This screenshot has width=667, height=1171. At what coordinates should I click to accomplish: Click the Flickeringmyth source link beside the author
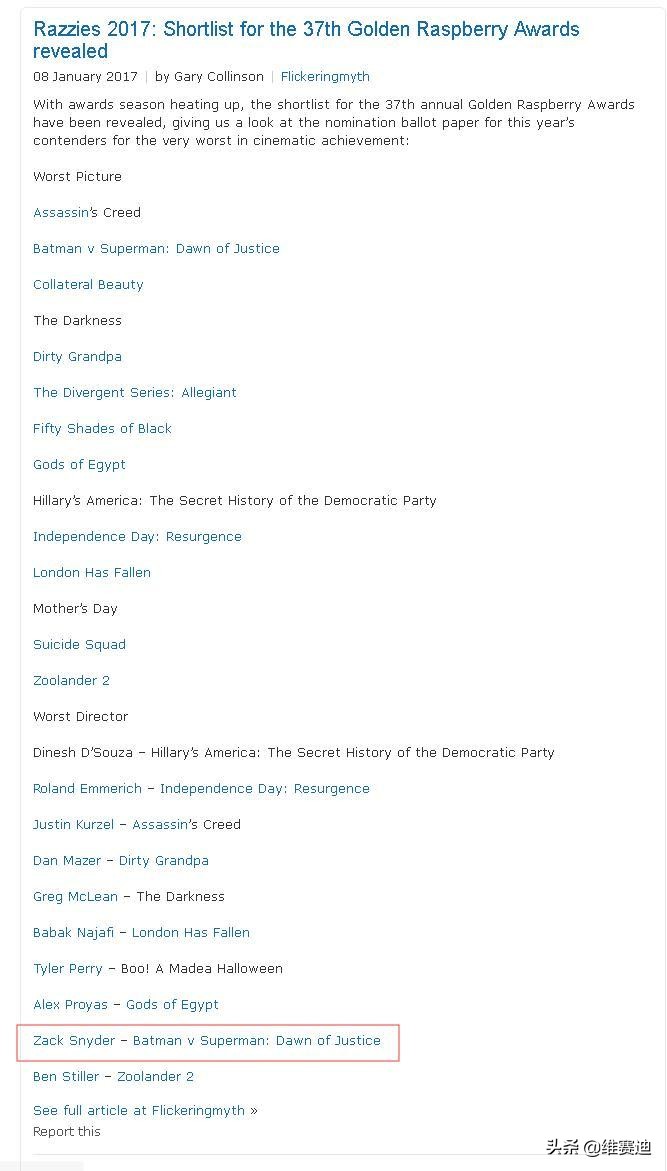coord(325,76)
